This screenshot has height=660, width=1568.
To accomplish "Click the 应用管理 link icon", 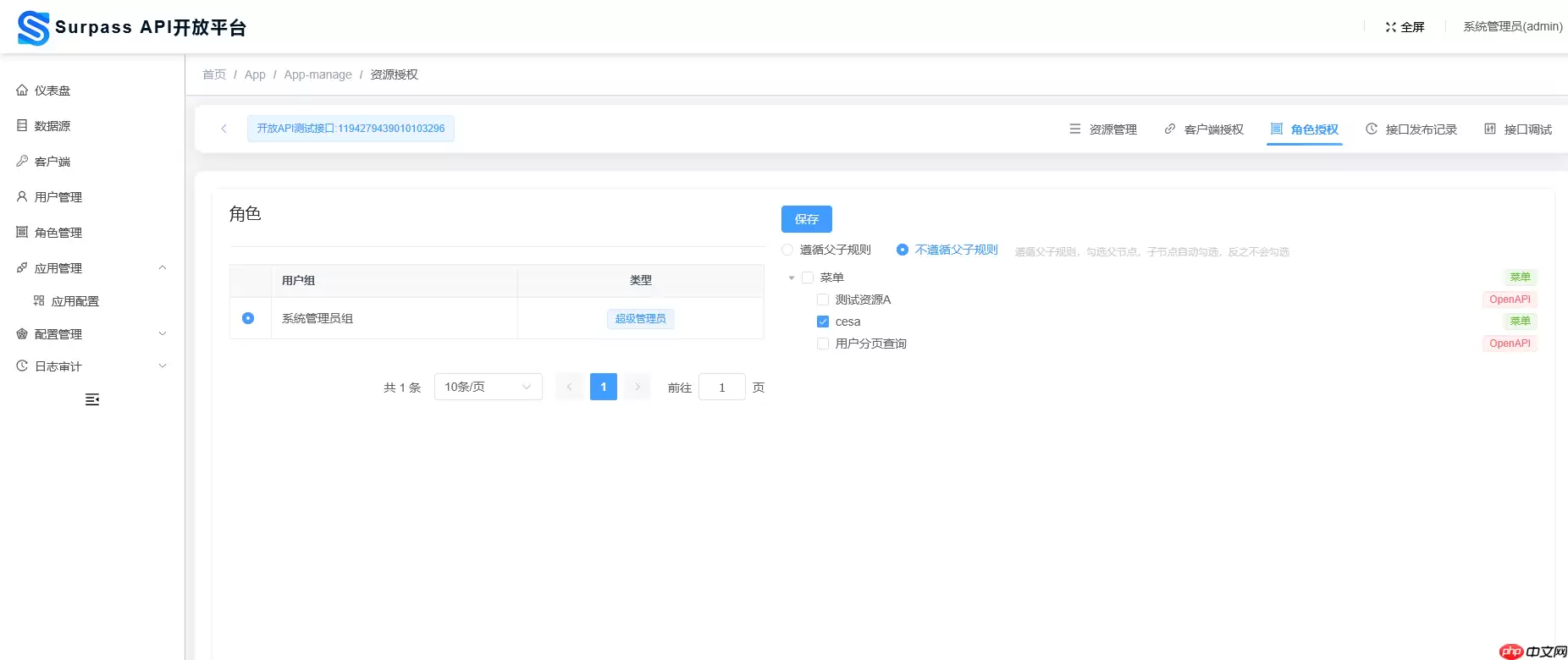I will pos(22,268).
